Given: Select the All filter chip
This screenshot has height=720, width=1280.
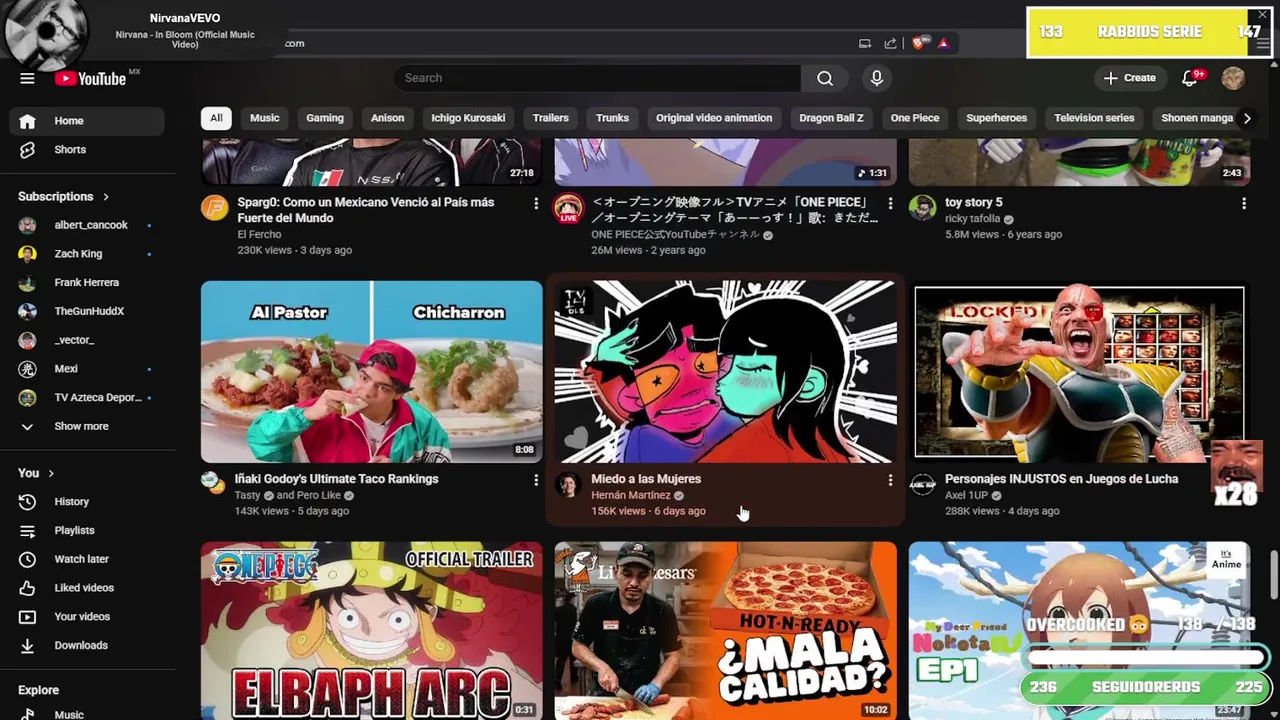Looking at the screenshot, I should [216, 118].
